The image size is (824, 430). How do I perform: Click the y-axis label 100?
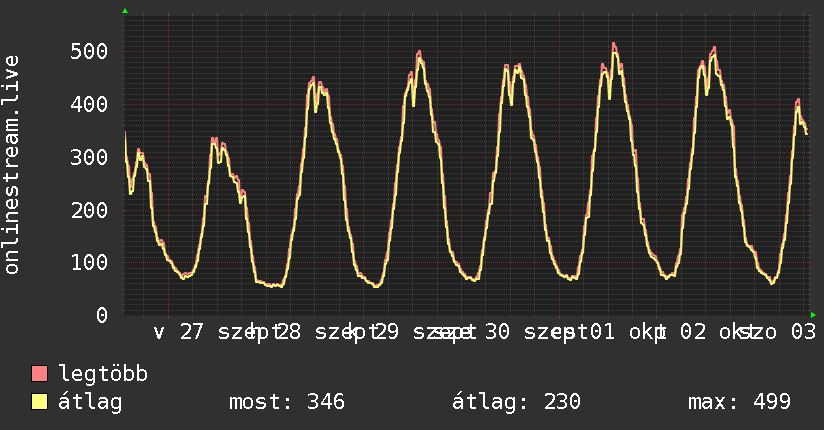point(89,262)
